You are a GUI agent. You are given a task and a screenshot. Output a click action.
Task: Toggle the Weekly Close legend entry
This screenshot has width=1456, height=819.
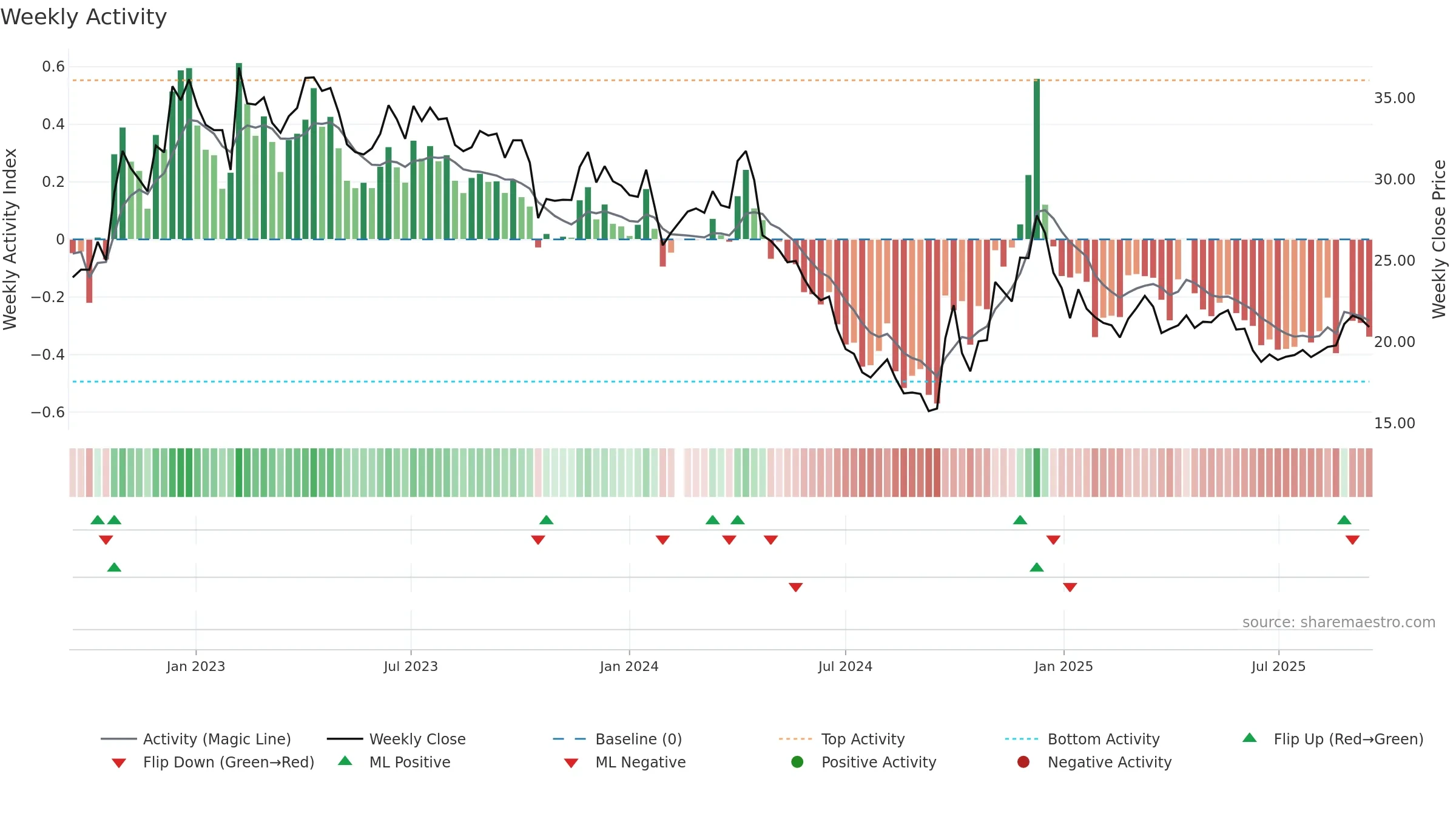click(x=396, y=739)
